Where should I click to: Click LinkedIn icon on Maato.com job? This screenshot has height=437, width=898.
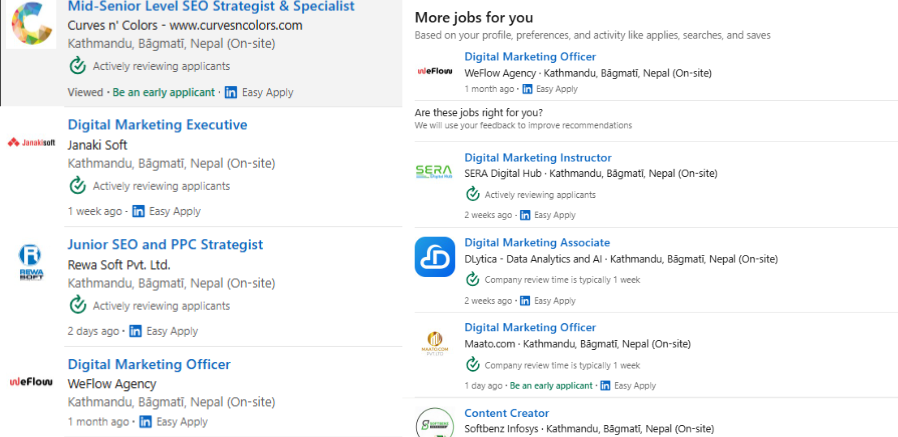(x=605, y=386)
